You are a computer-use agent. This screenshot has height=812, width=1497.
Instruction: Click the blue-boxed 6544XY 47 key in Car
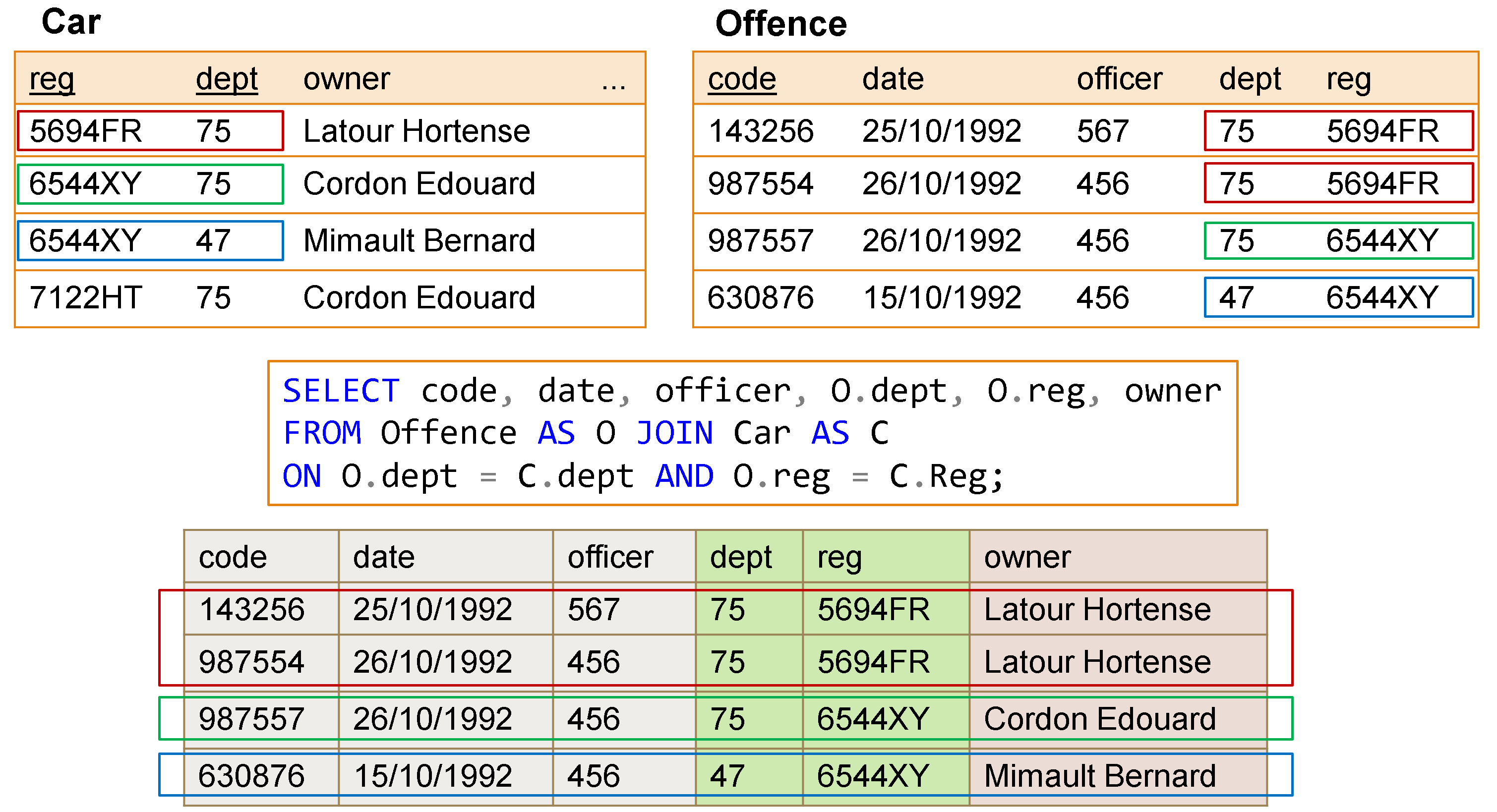[x=150, y=240]
